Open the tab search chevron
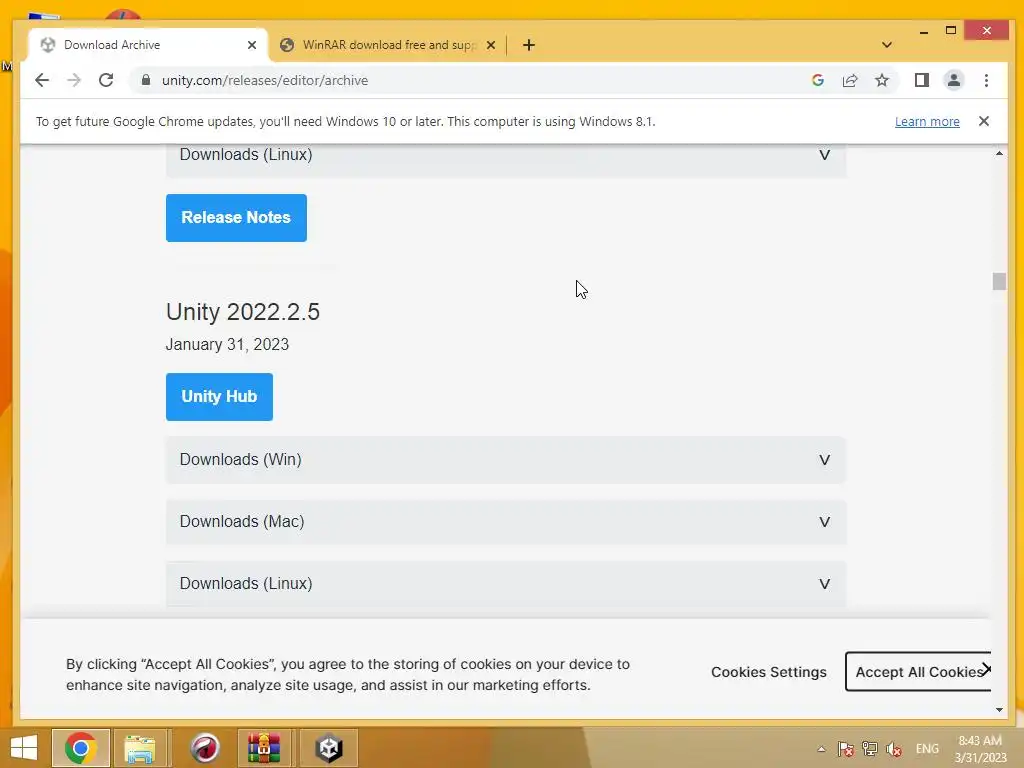Screen dimensions: 1024x768 (x=886, y=45)
